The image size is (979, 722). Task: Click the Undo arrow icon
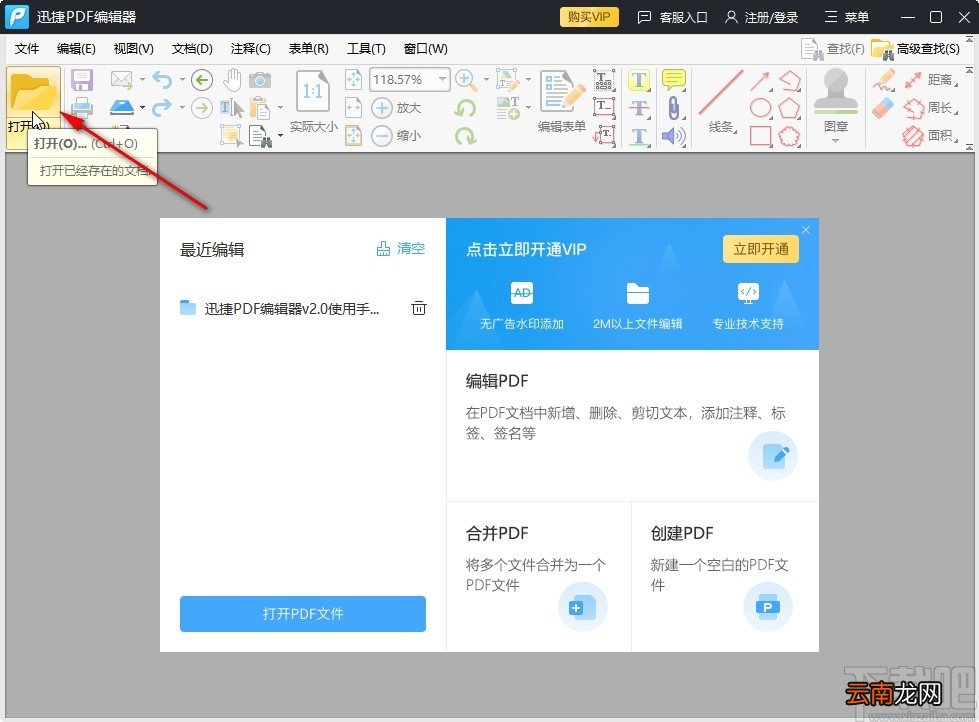click(x=162, y=80)
